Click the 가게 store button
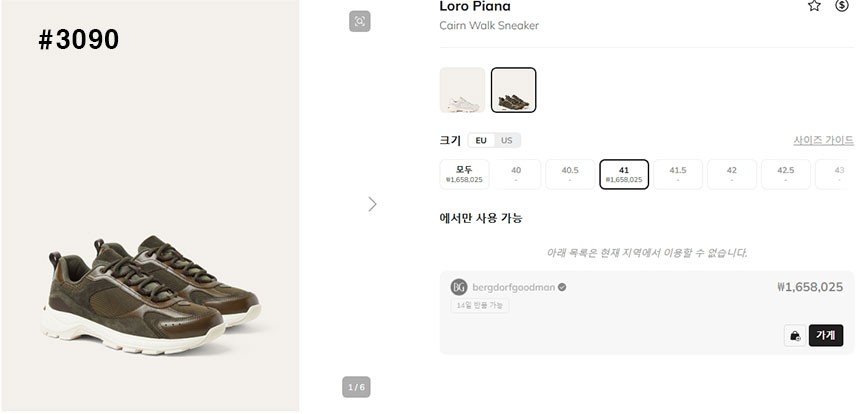Viewport: 860px width, 414px height. pyautogui.click(x=826, y=336)
